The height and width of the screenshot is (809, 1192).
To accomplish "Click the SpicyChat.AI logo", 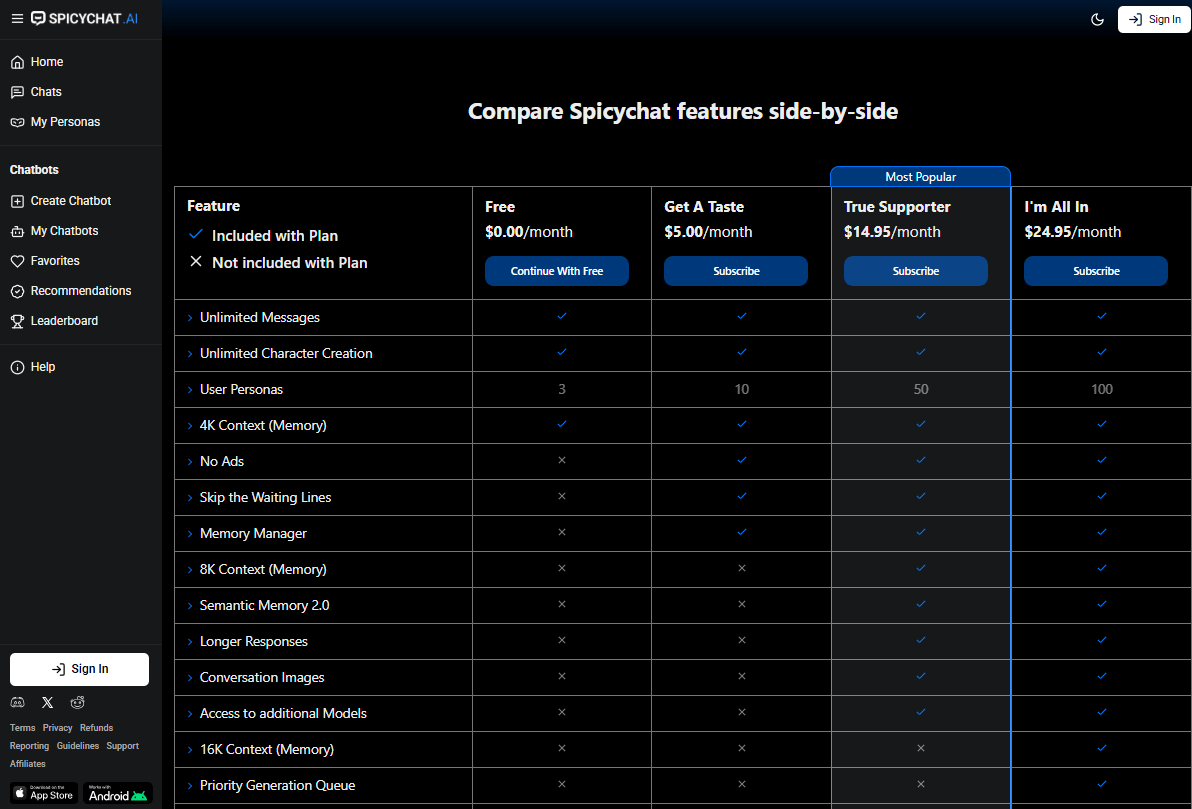I will tap(84, 18).
